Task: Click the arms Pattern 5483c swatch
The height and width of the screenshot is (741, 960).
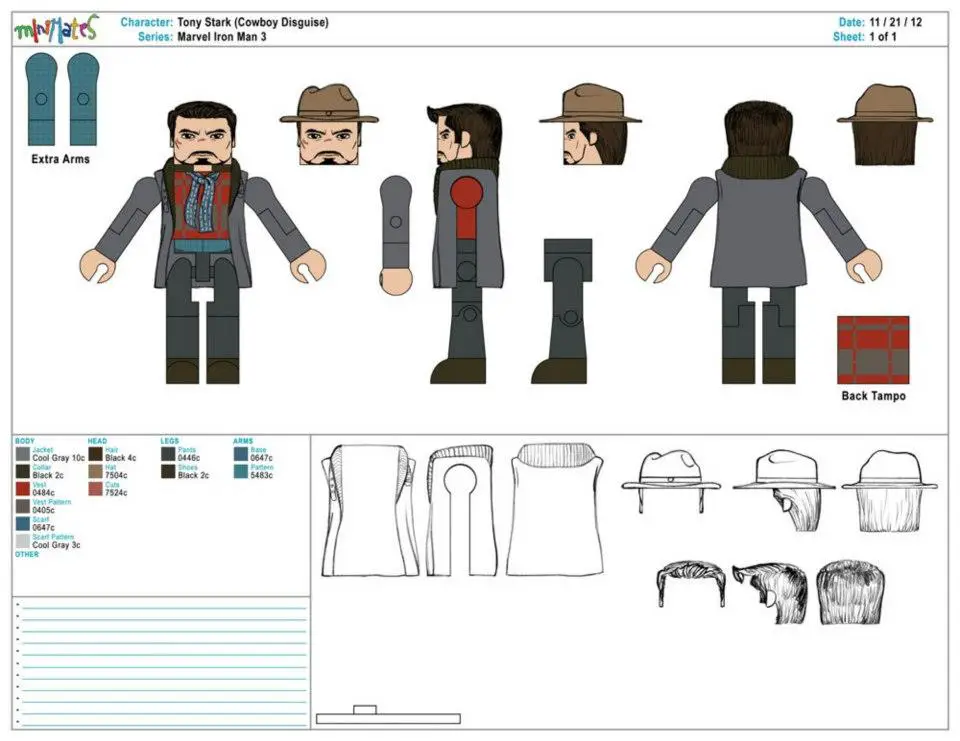Action: coord(241,472)
